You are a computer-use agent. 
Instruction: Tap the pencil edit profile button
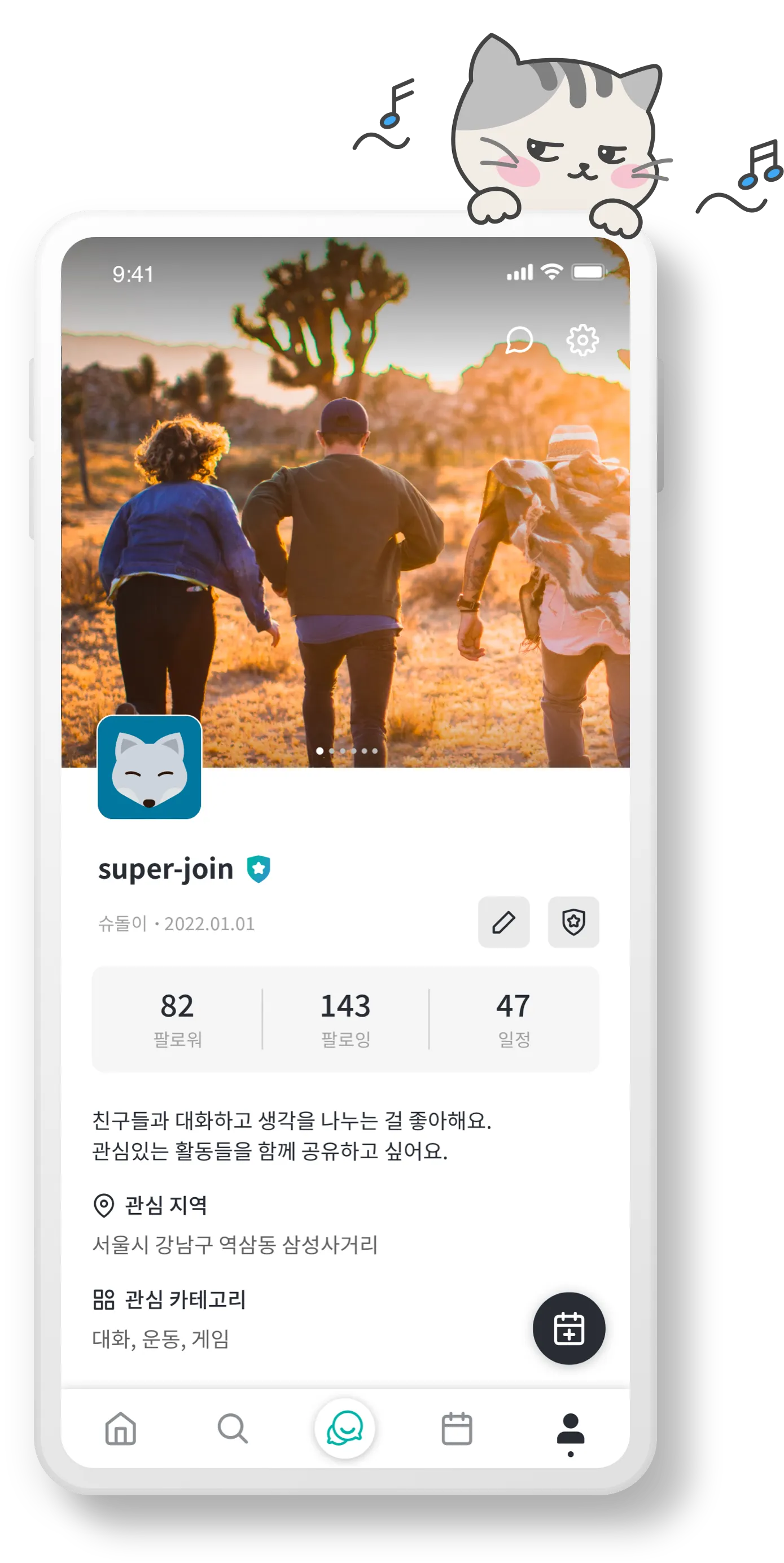503,922
